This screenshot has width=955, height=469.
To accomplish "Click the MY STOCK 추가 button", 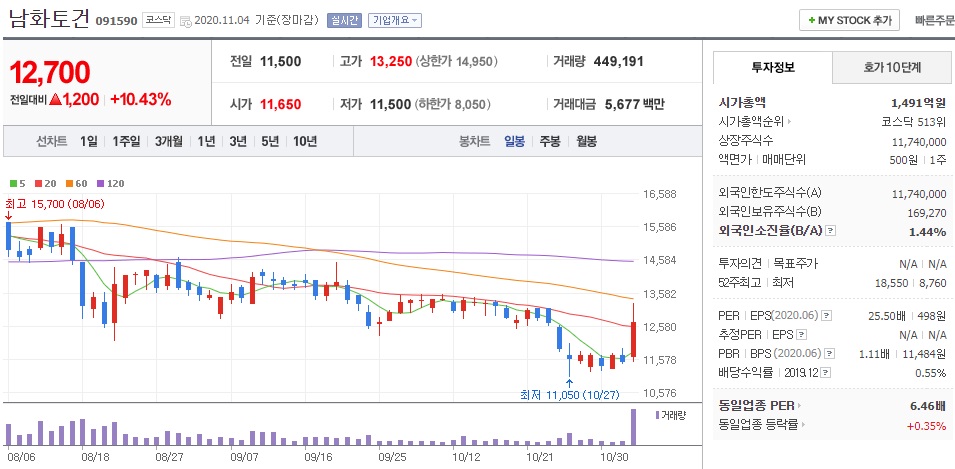I will pos(849,20).
